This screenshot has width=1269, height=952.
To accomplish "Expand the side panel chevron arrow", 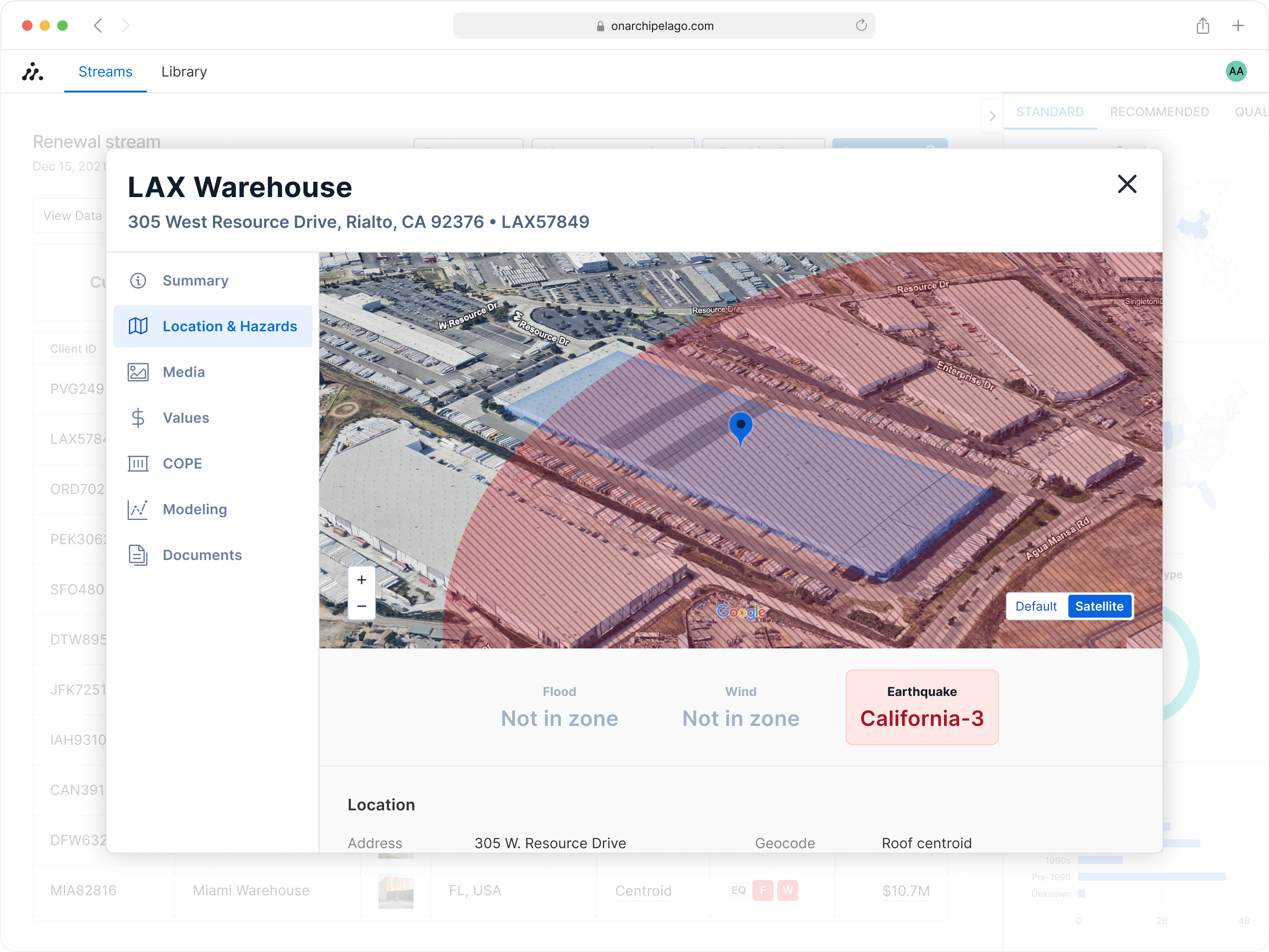I will (992, 116).
